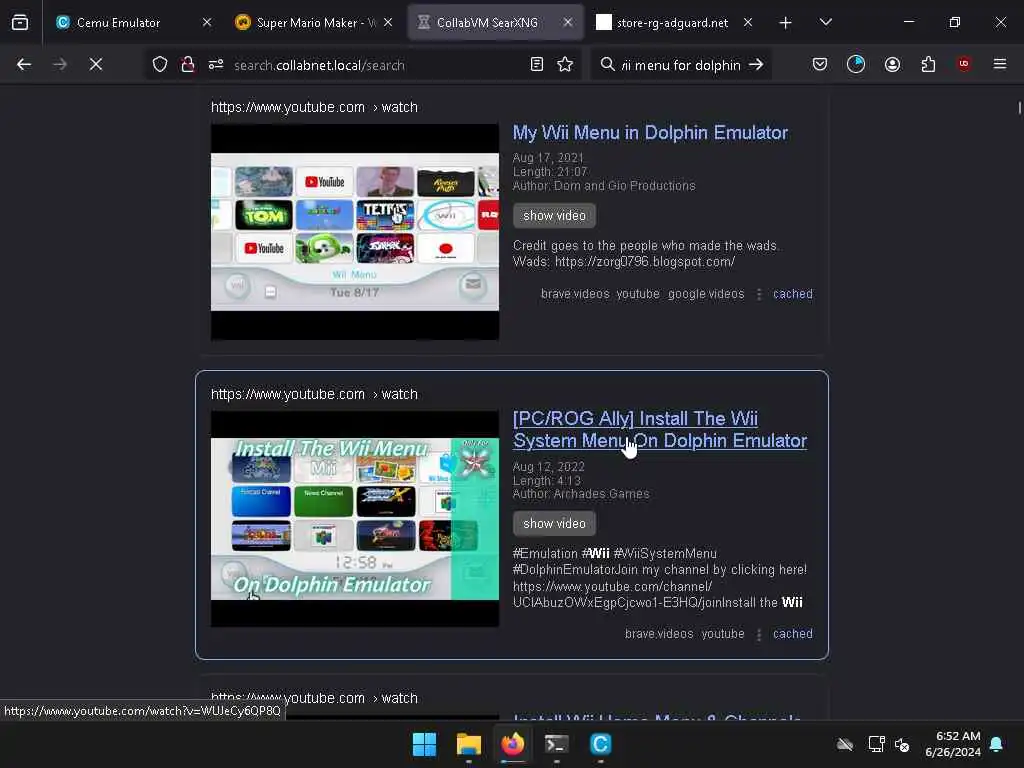Viewport: 1024px width, 768px height.
Task: Close the store-rg-adguard.net tab
Action: point(748,22)
